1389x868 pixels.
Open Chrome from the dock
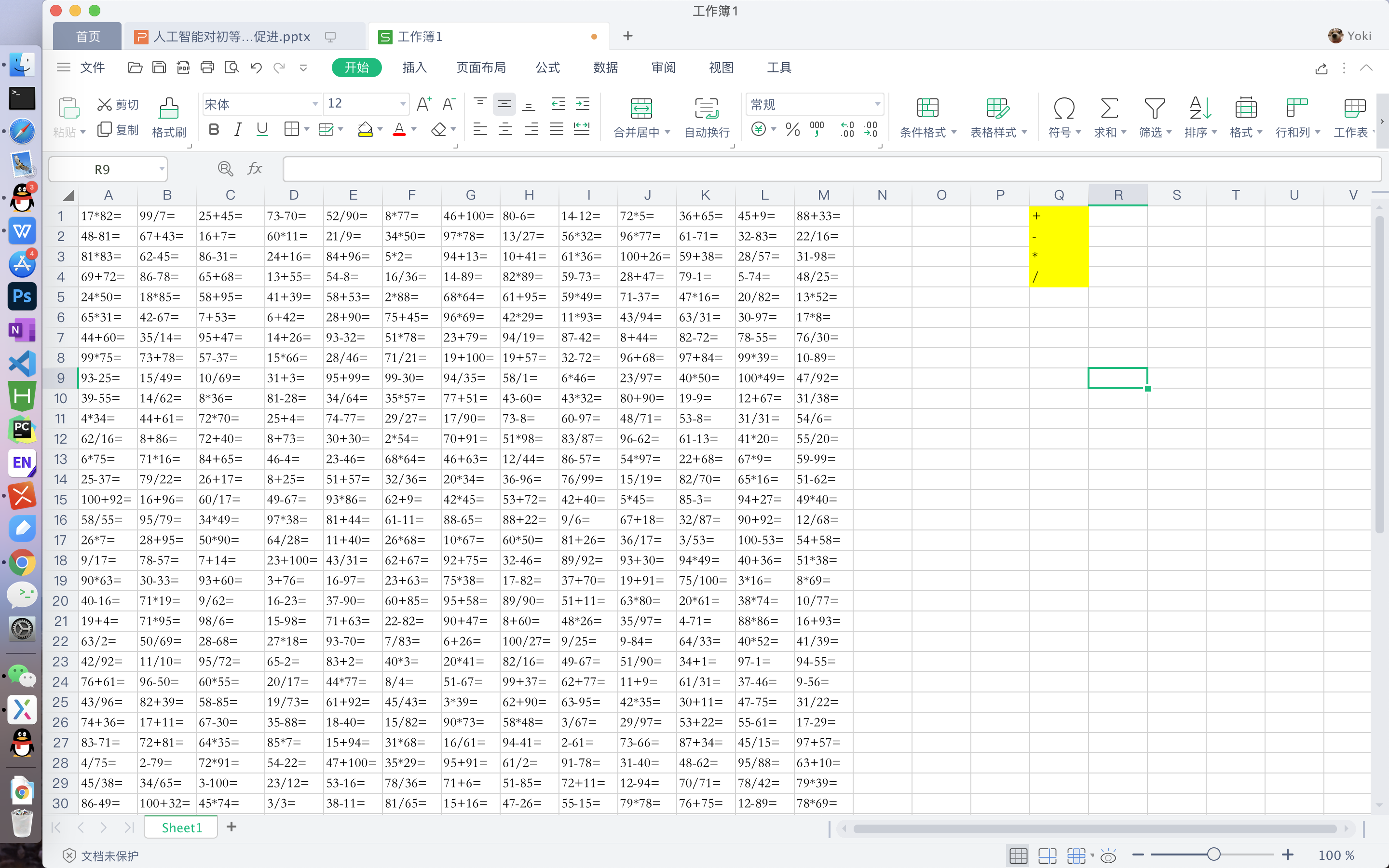tap(22, 563)
